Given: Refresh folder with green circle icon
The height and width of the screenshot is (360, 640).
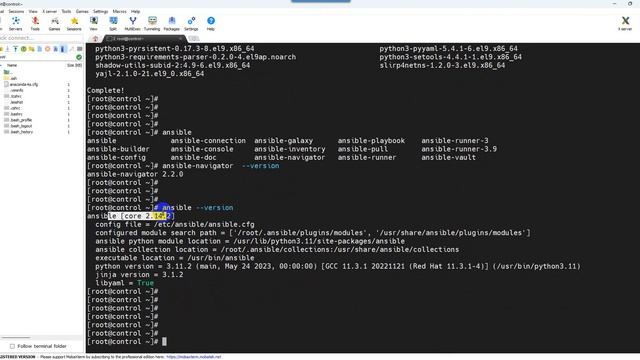Looking at the screenshot, I should 23,49.
